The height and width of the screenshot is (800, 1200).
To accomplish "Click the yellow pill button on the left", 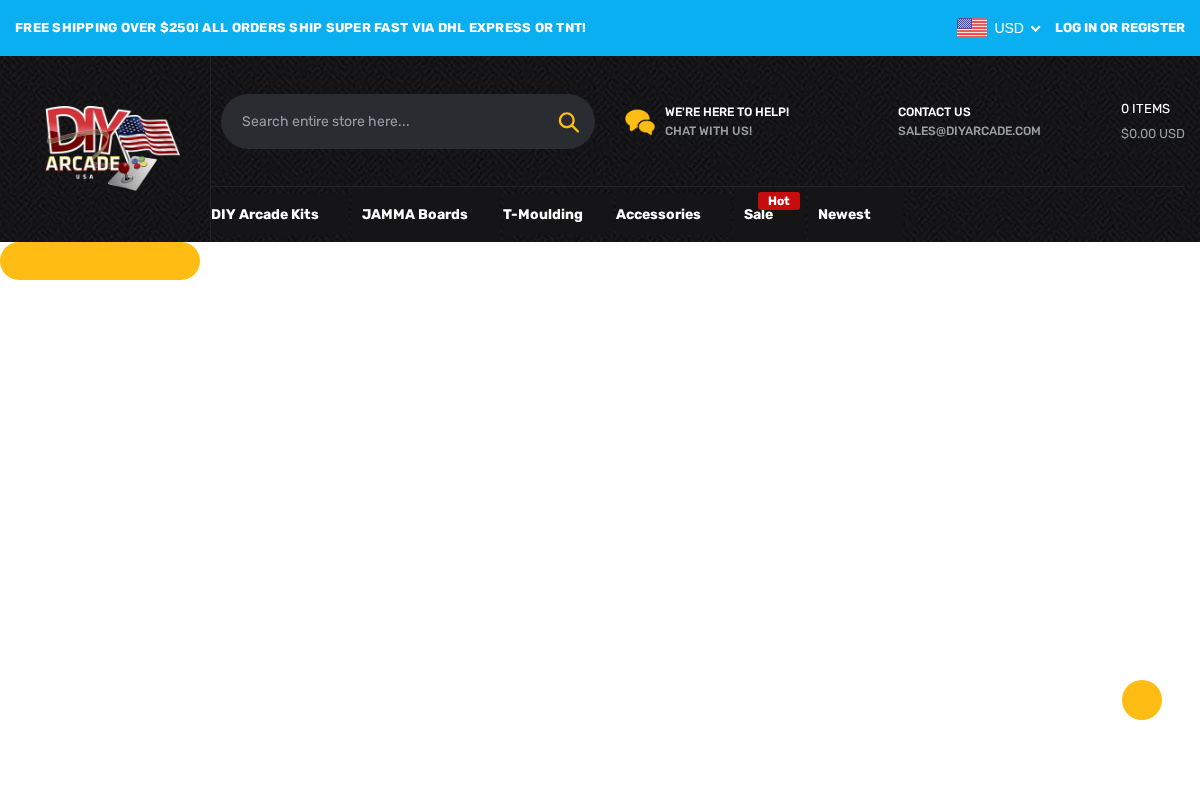I will tap(99, 260).
